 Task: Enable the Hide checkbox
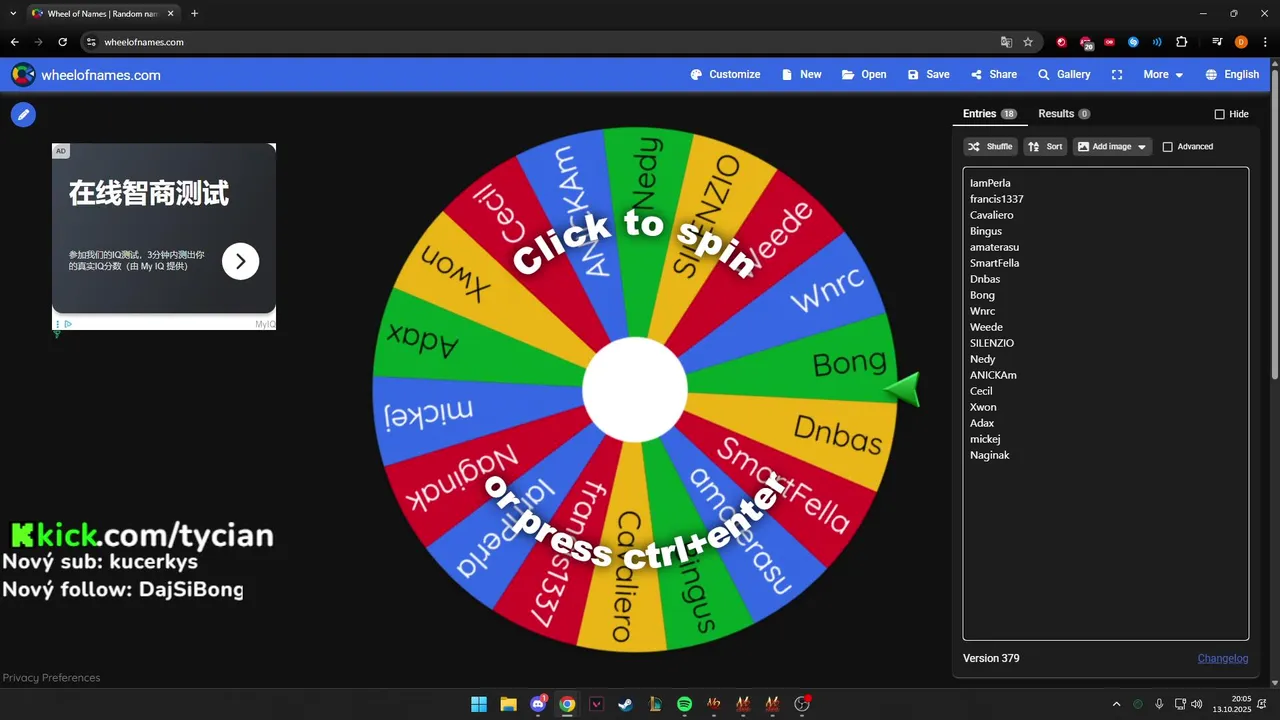pos(1219,115)
